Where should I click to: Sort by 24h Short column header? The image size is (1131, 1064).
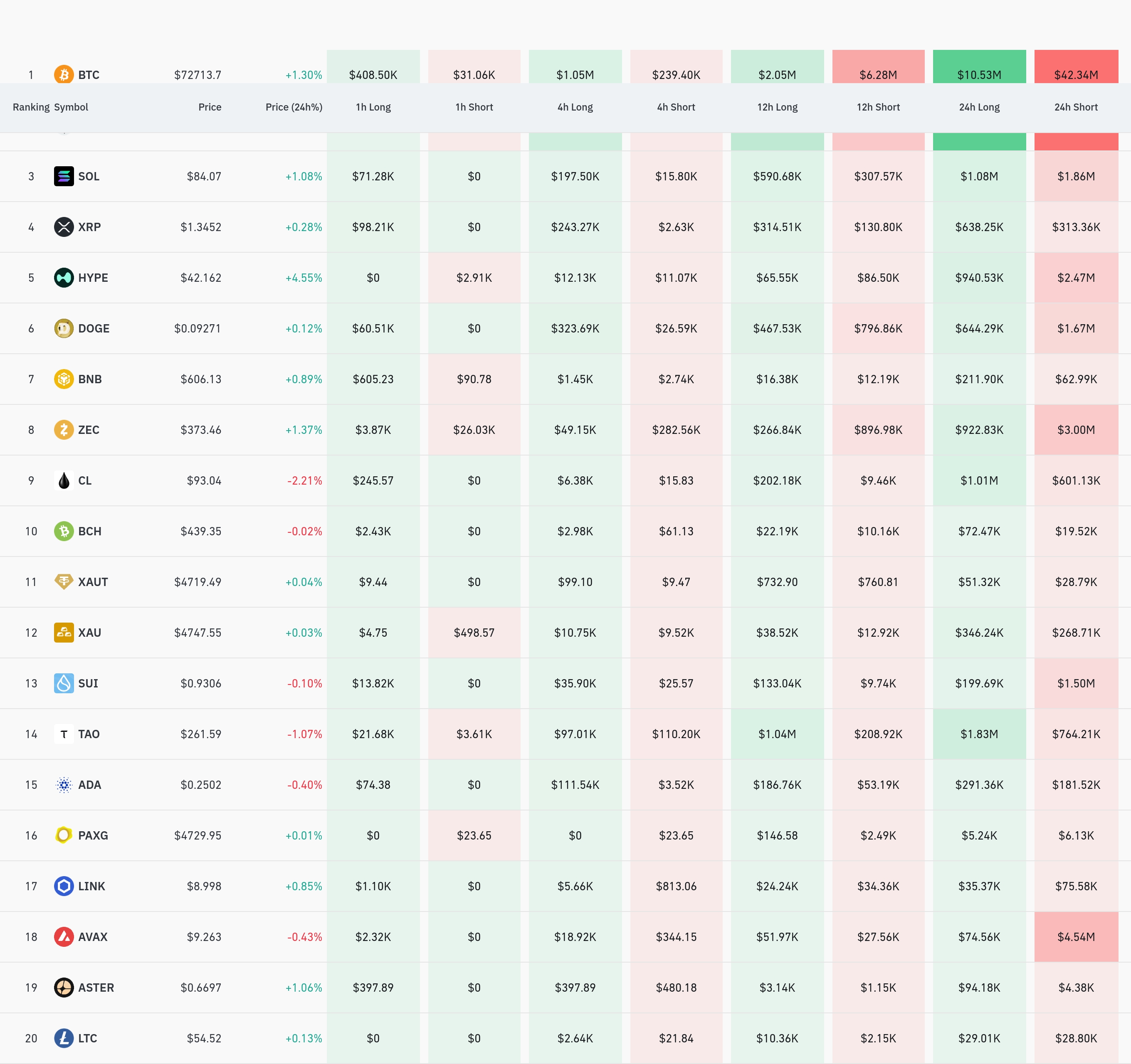click(x=1075, y=107)
